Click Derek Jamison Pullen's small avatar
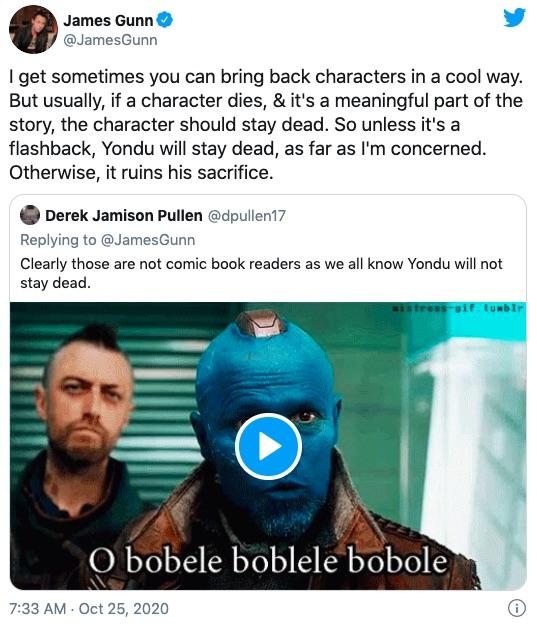 click(x=30, y=215)
